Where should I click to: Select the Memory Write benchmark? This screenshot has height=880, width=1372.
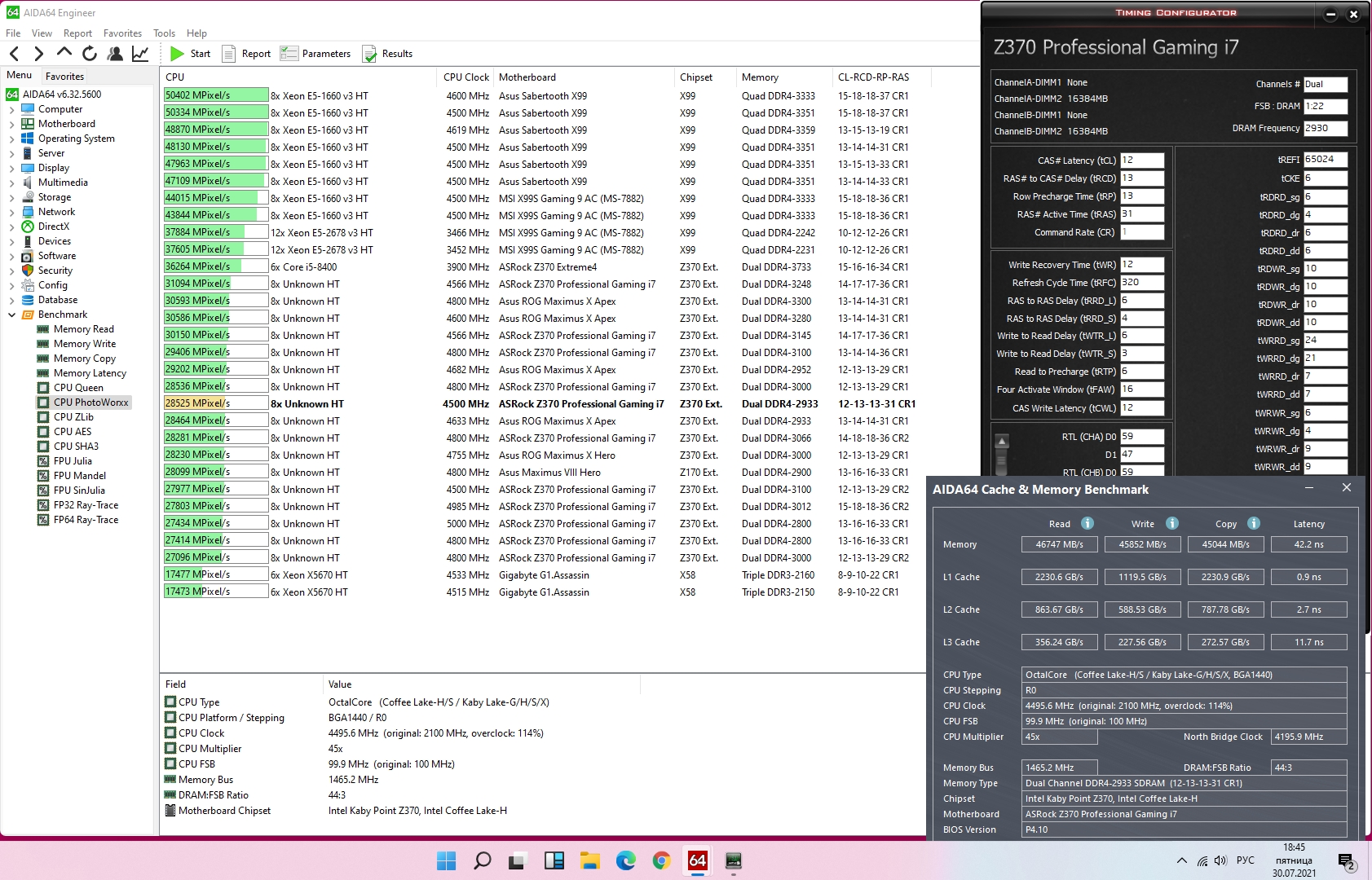point(85,344)
